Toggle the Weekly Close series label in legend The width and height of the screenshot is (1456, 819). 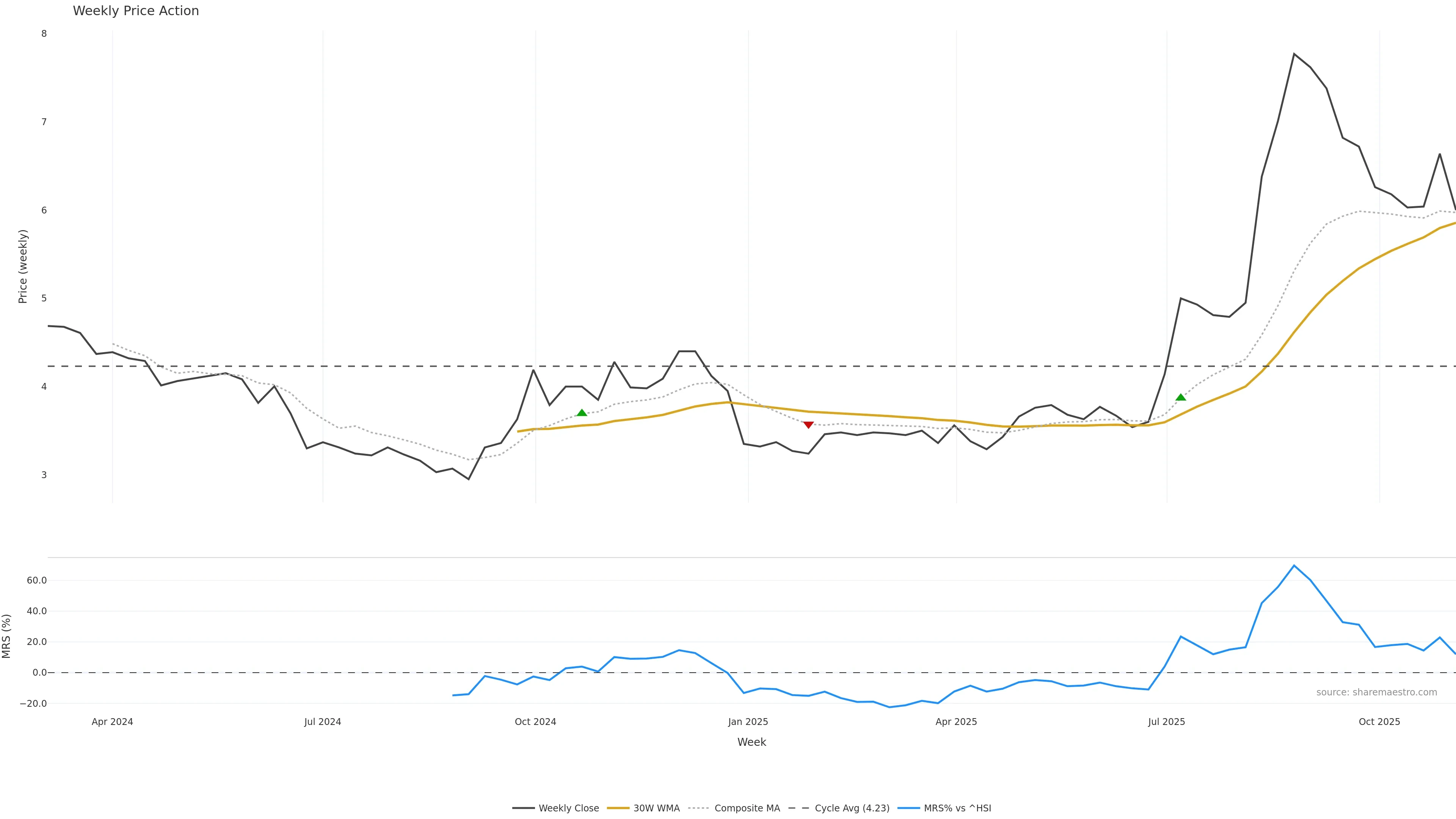[x=569, y=808]
